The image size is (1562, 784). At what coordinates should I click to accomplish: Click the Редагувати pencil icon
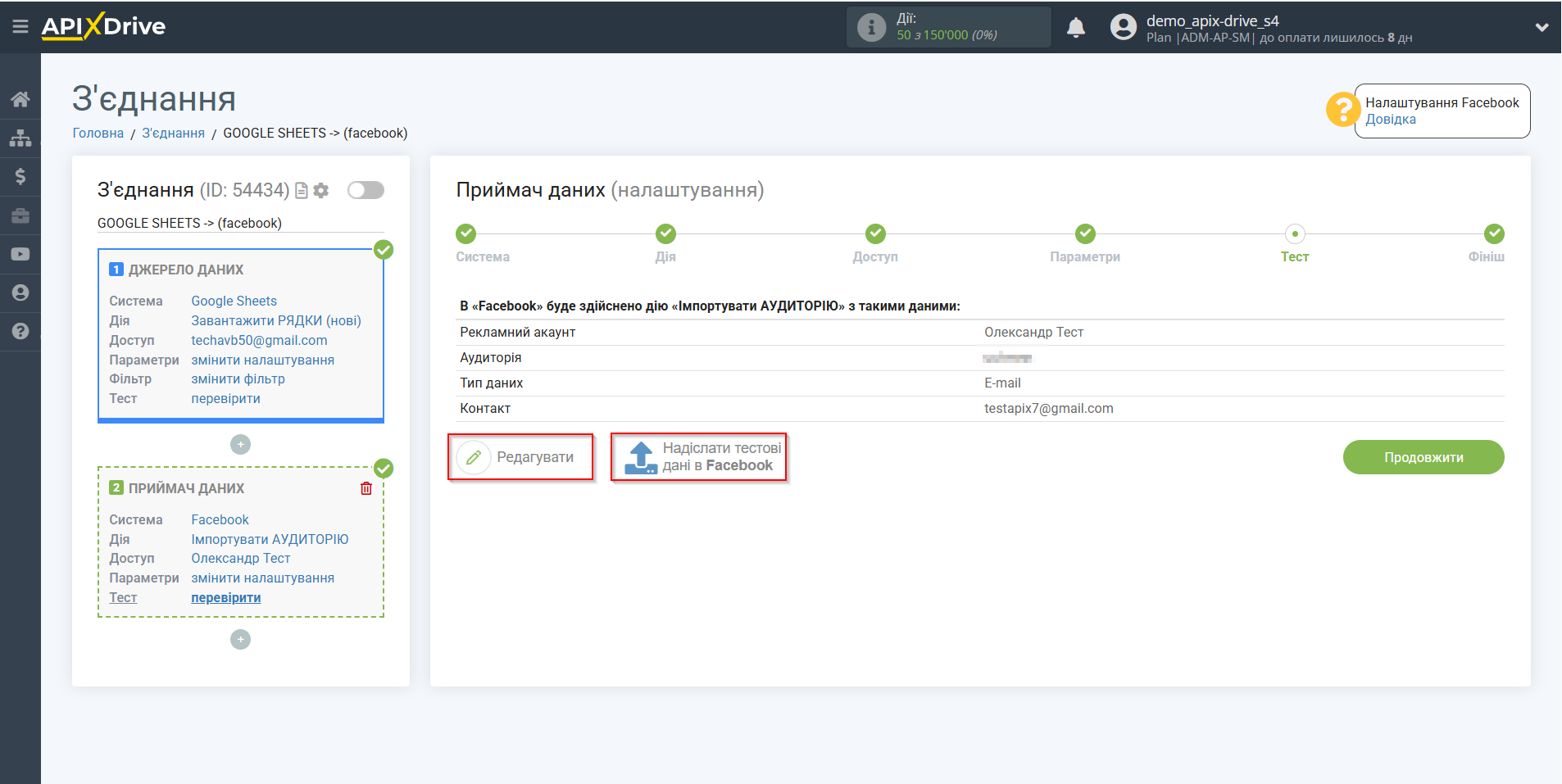(474, 457)
